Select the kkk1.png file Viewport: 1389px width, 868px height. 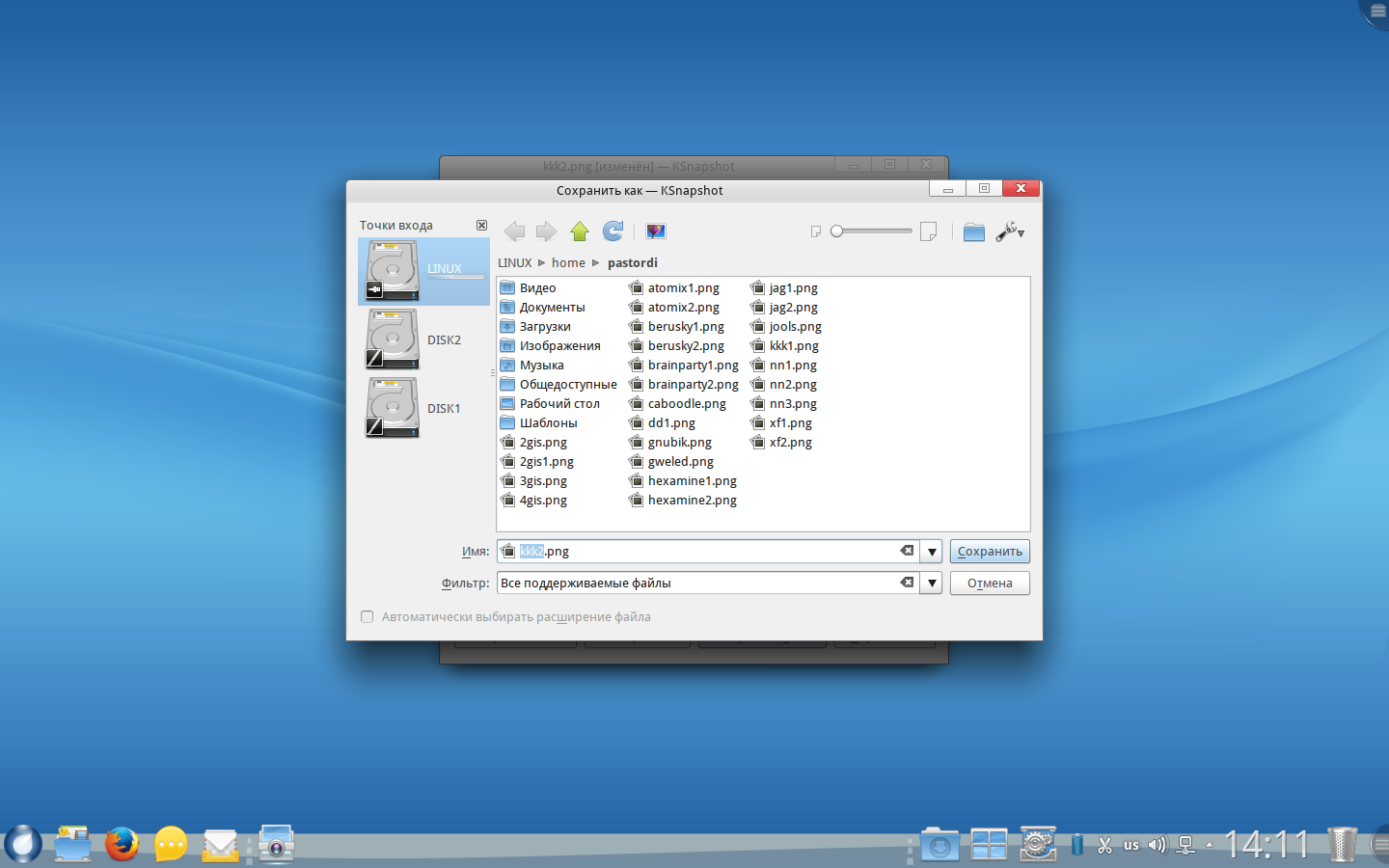pyautogui.click(x=793, y=346)
